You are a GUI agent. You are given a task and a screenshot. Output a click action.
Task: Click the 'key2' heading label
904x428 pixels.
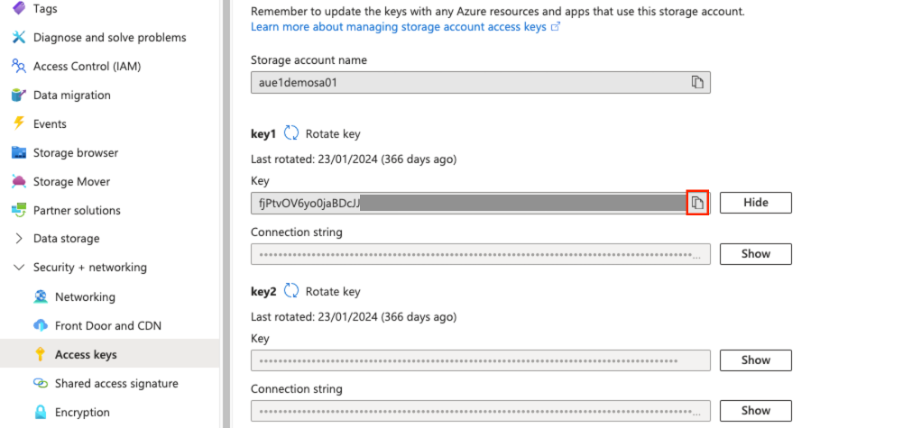(x=263, y=291)
